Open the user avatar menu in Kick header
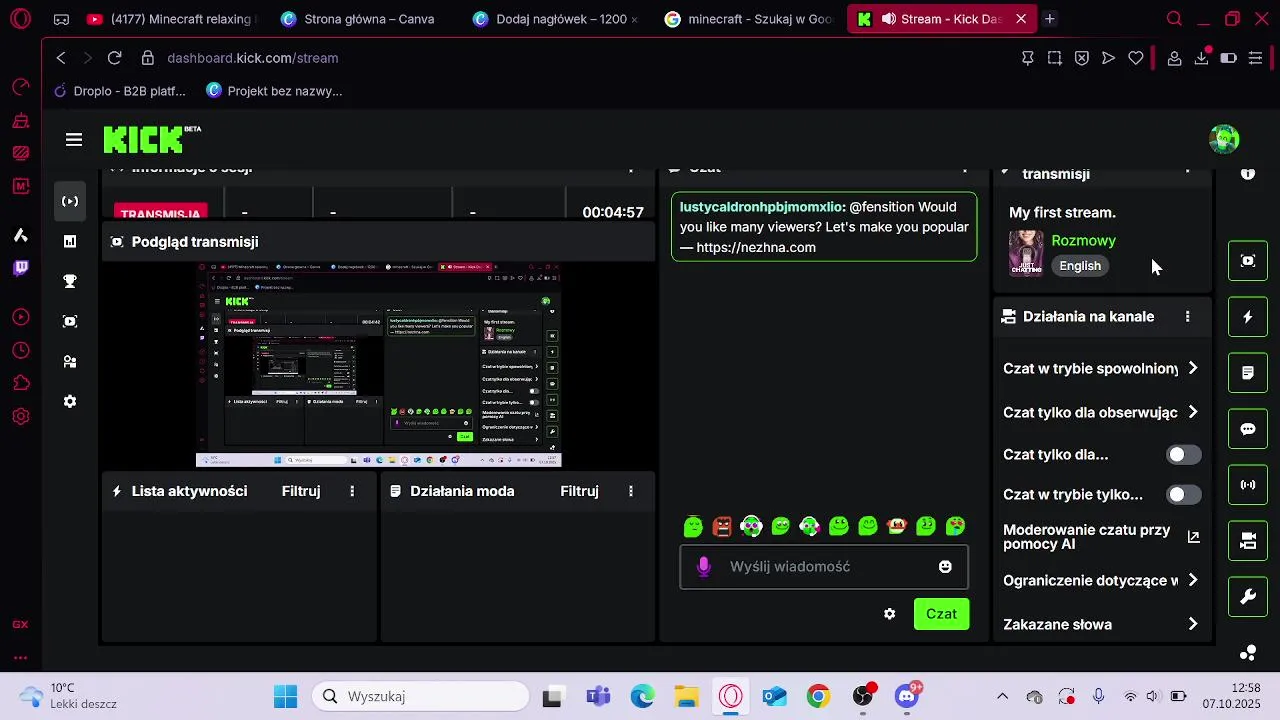This screenshot has height=720, width=1280. click(1224, 139)
